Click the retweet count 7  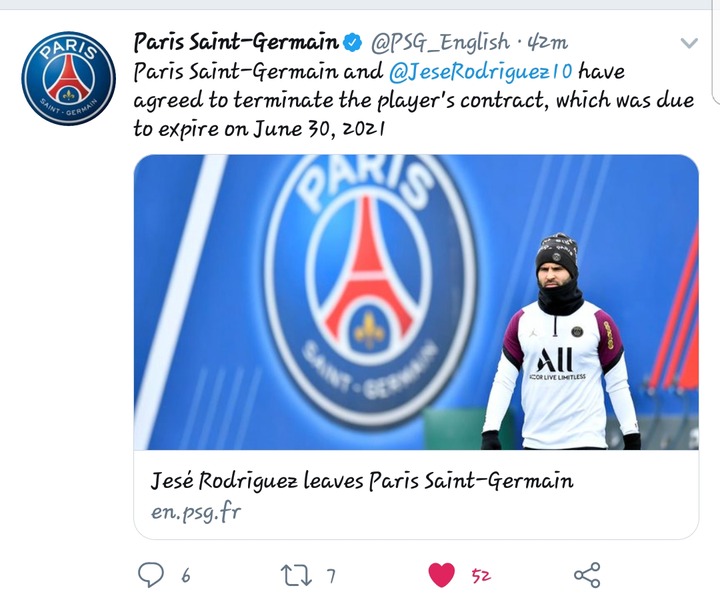point(331,575)
